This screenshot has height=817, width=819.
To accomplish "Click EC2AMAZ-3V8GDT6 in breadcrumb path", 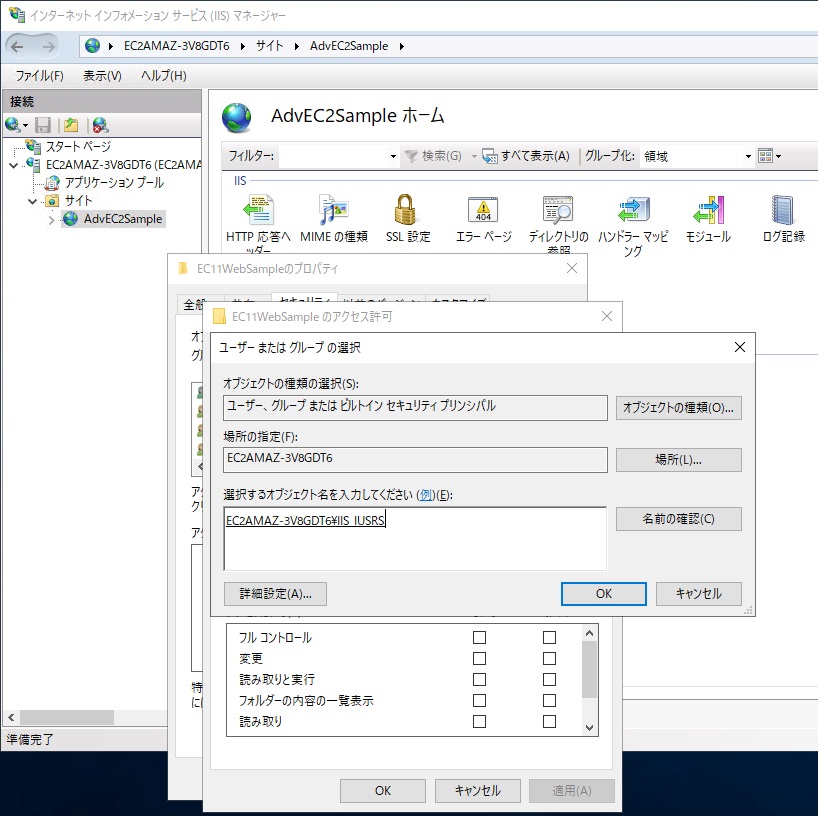I will tap(177, 46).
